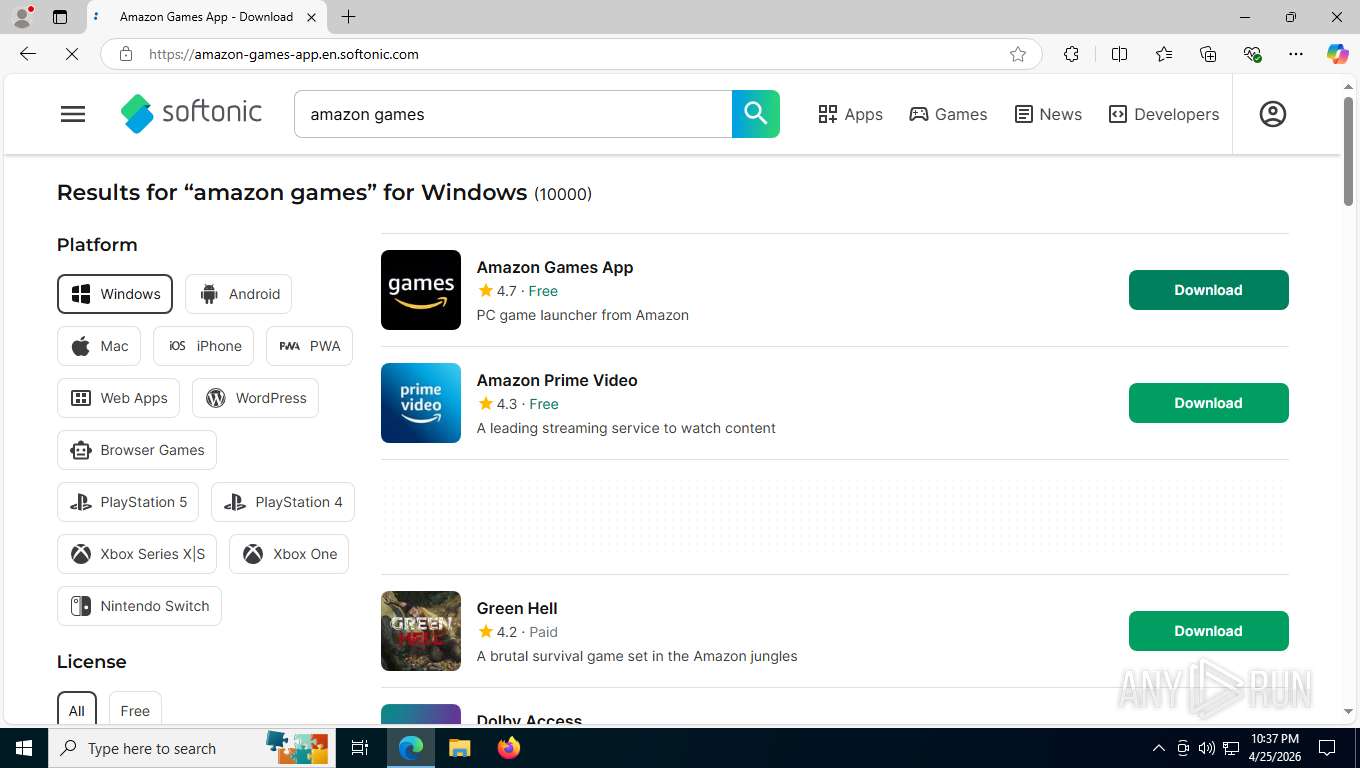
Task: Open Amazon Prime Video title link
Action: [557, 380]
